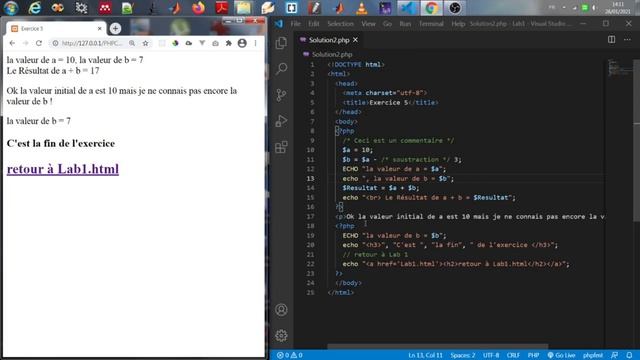This screenshot has width=640, height=360.
Task: Follow the 'retour à Lab1.html' link
Action: pos(63,169)
